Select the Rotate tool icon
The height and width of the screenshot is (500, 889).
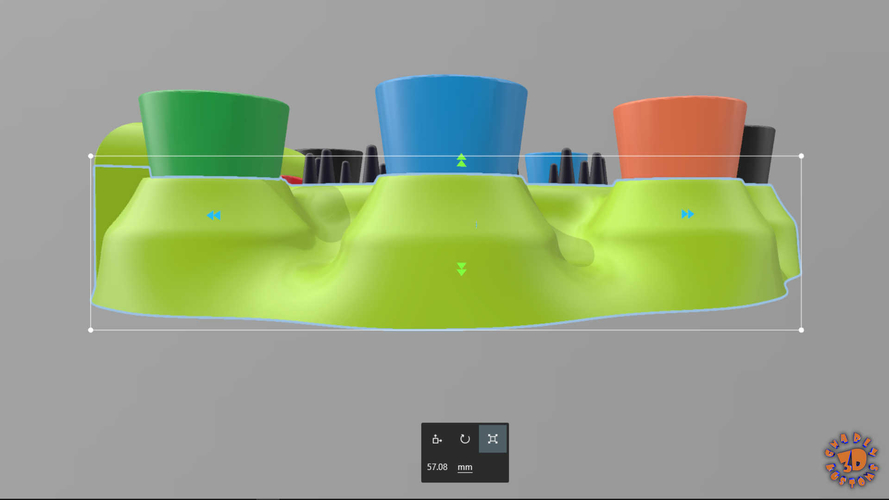465,439
